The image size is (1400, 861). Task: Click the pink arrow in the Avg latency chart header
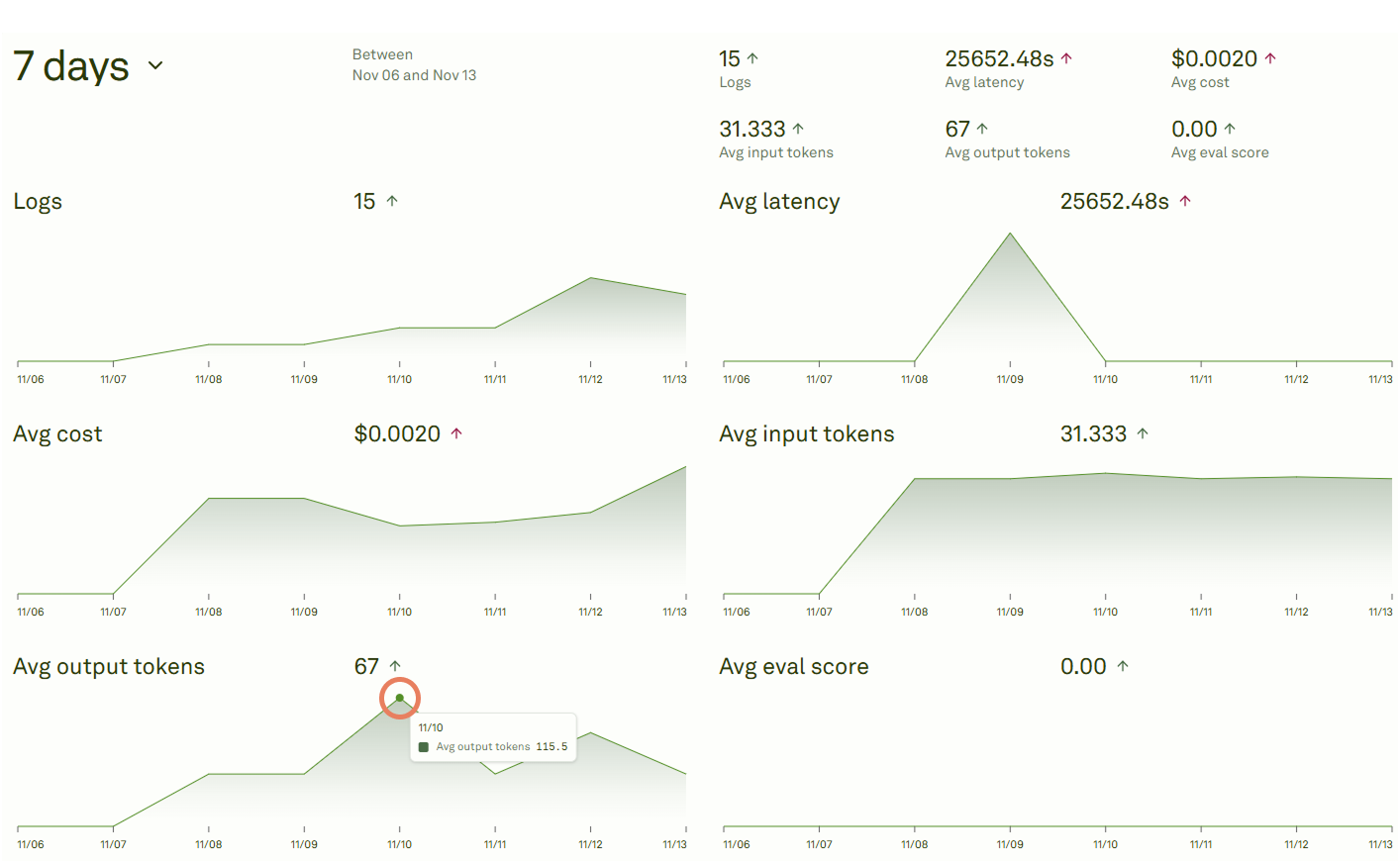(x=1185, y=200)
